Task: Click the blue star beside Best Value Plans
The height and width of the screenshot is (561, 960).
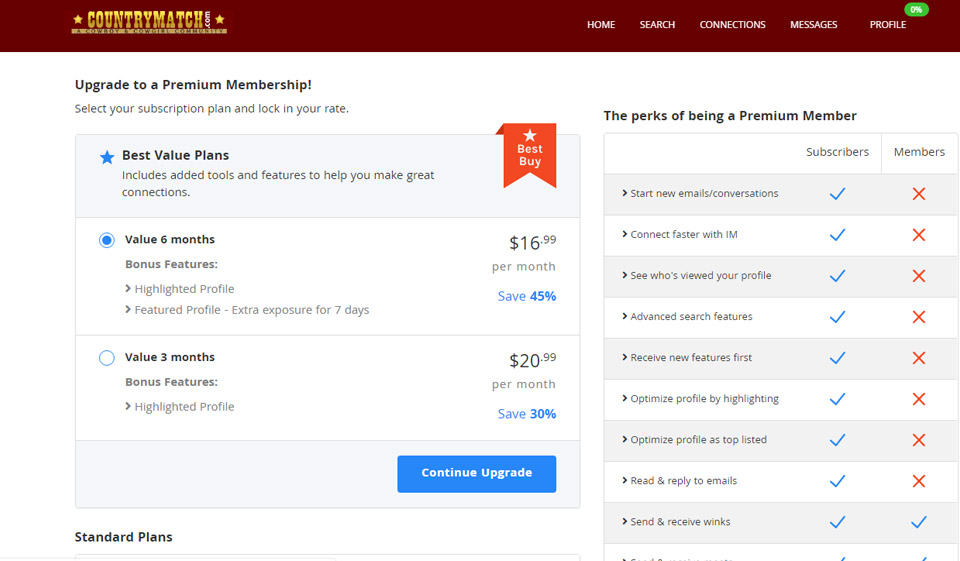Action: pyautogui.click(x=107, y=157)
